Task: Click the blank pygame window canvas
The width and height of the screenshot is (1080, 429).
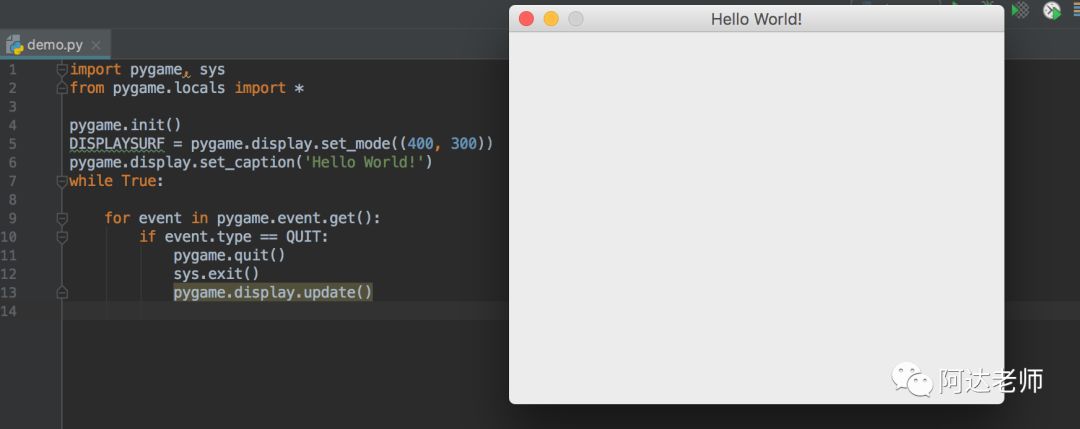Action: click(x=756, y=218)
